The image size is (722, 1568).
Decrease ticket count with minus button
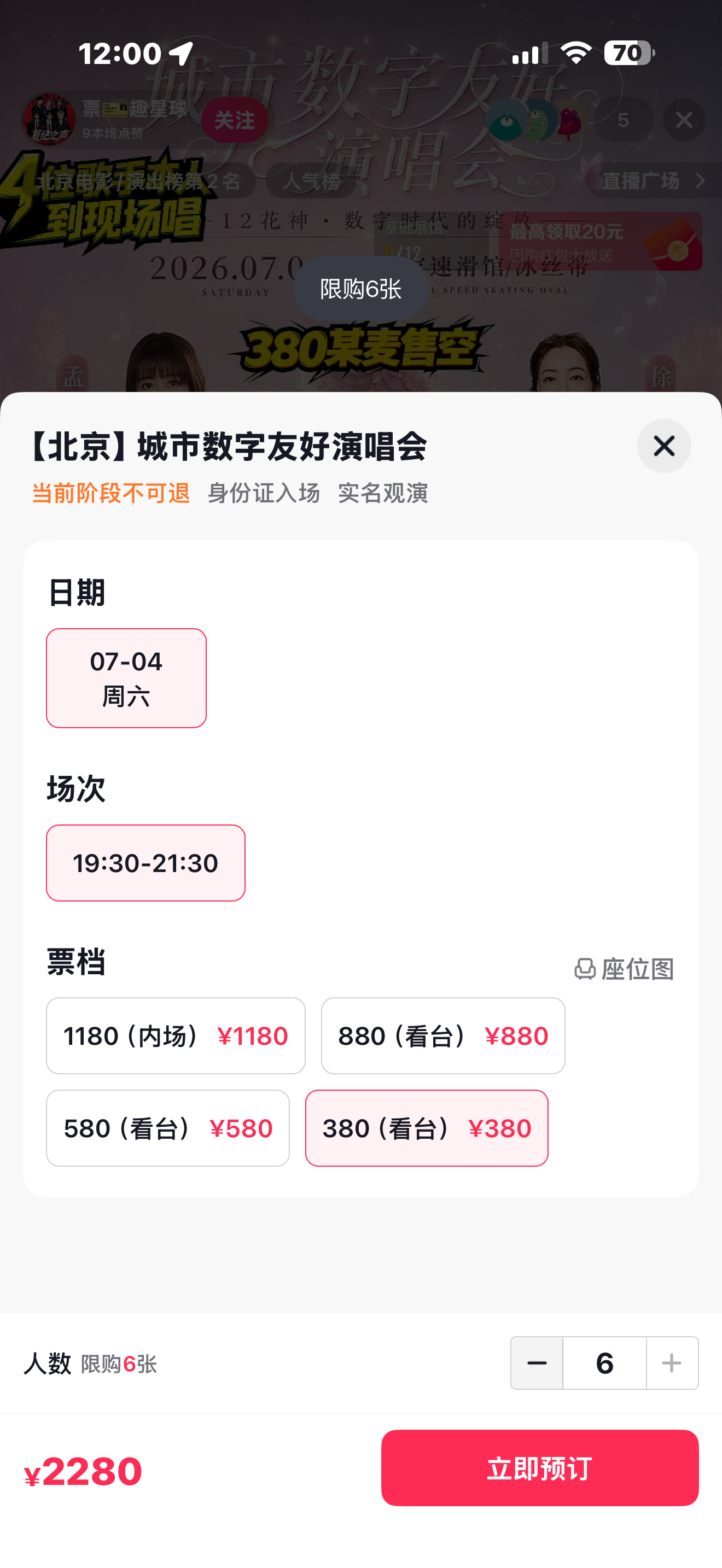[537, 1363]
